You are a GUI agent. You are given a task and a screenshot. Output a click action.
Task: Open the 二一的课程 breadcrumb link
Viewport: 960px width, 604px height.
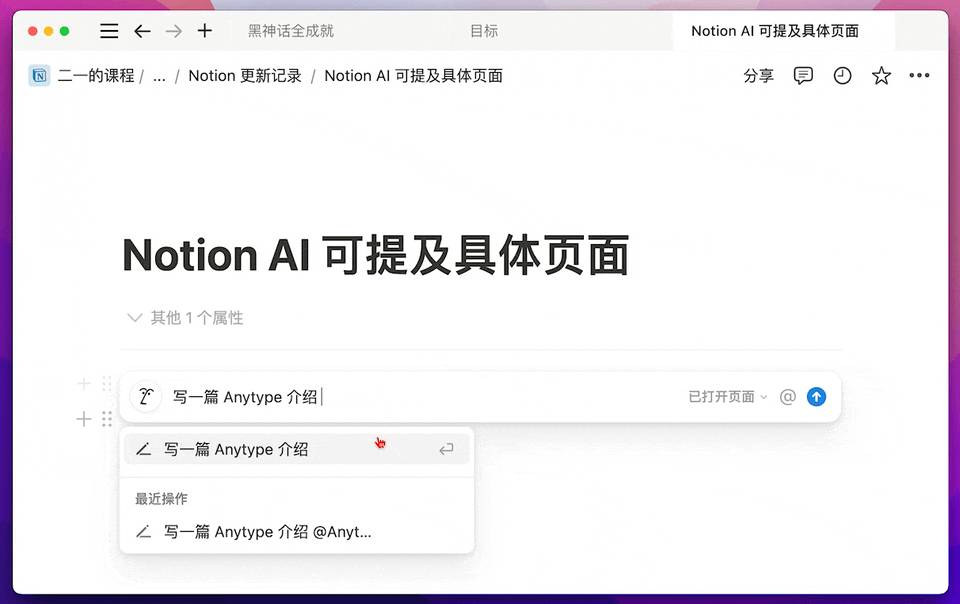click(96, 76)
